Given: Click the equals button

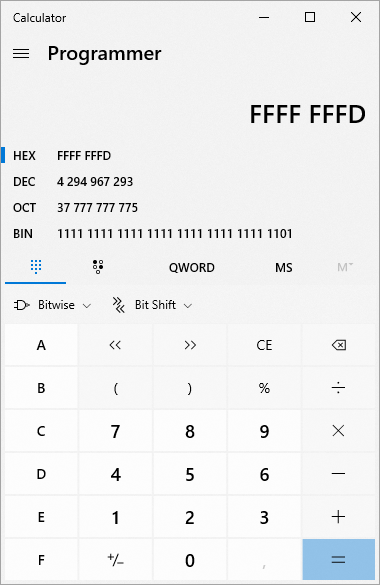Looking at the screenshot, I should [x=339, y=560].
